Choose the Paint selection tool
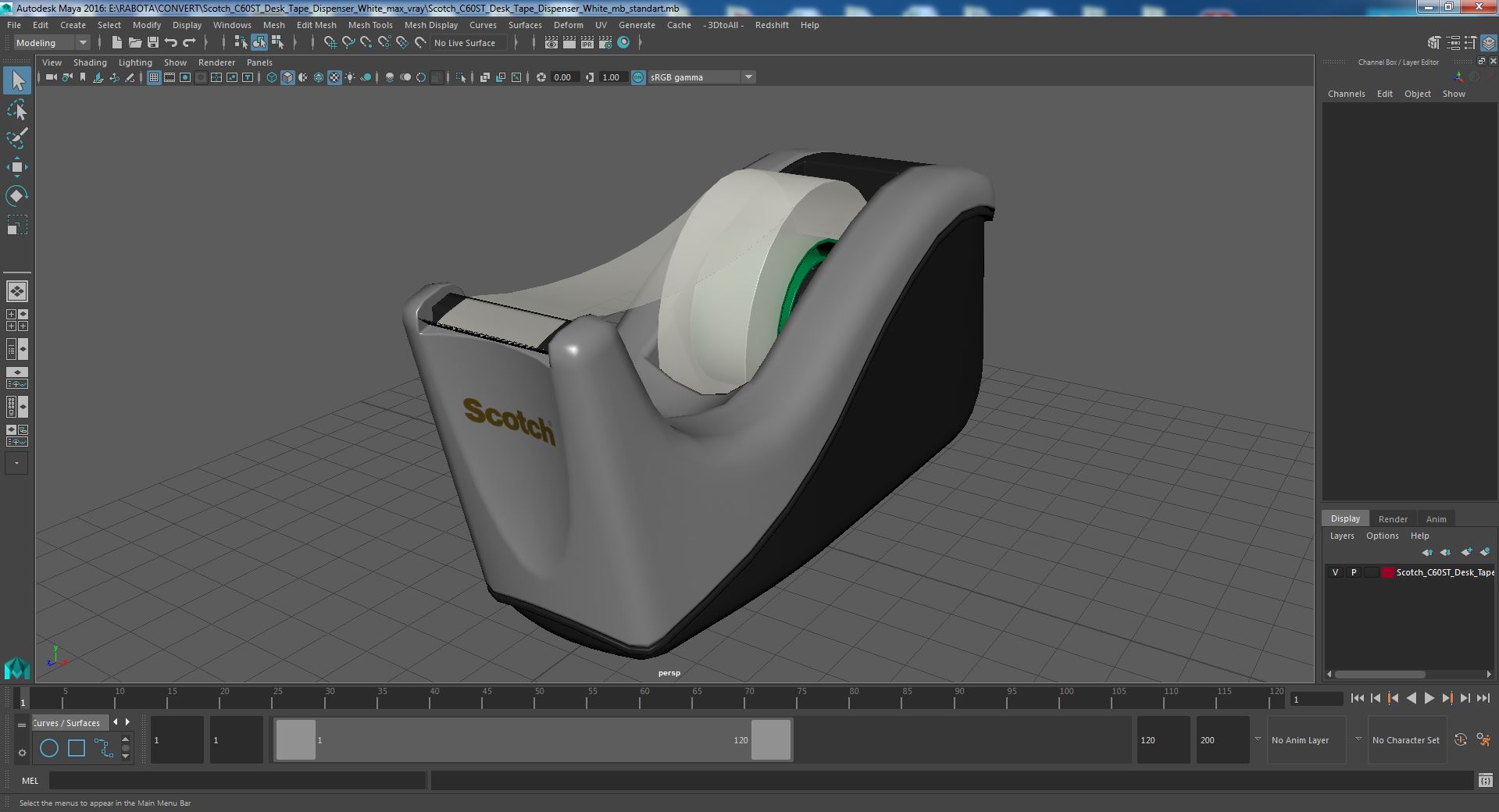Viewport: 1499px width, 812px height. pos(17,138)
